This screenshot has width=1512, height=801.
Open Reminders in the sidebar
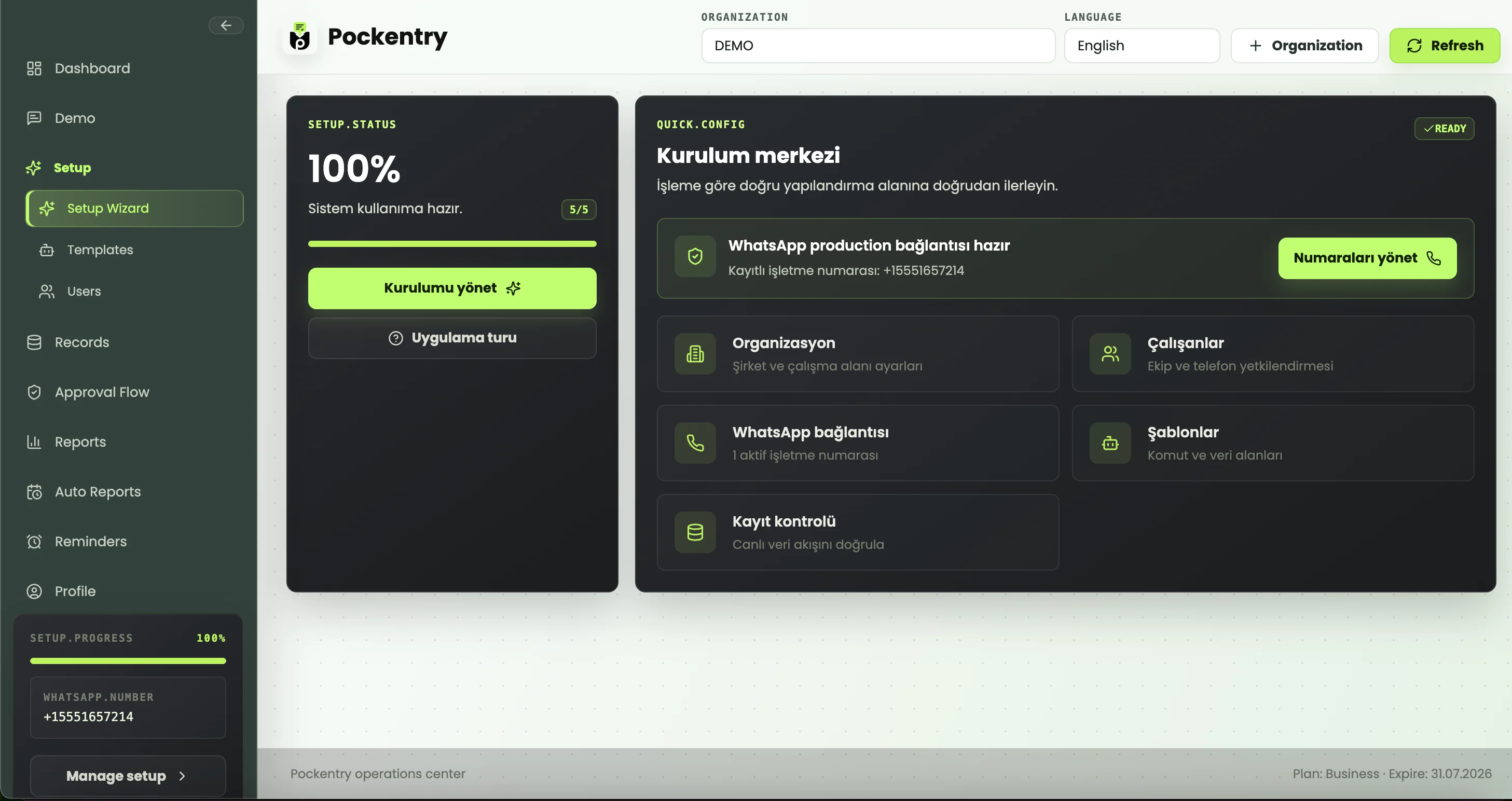[x=134, y=542]
